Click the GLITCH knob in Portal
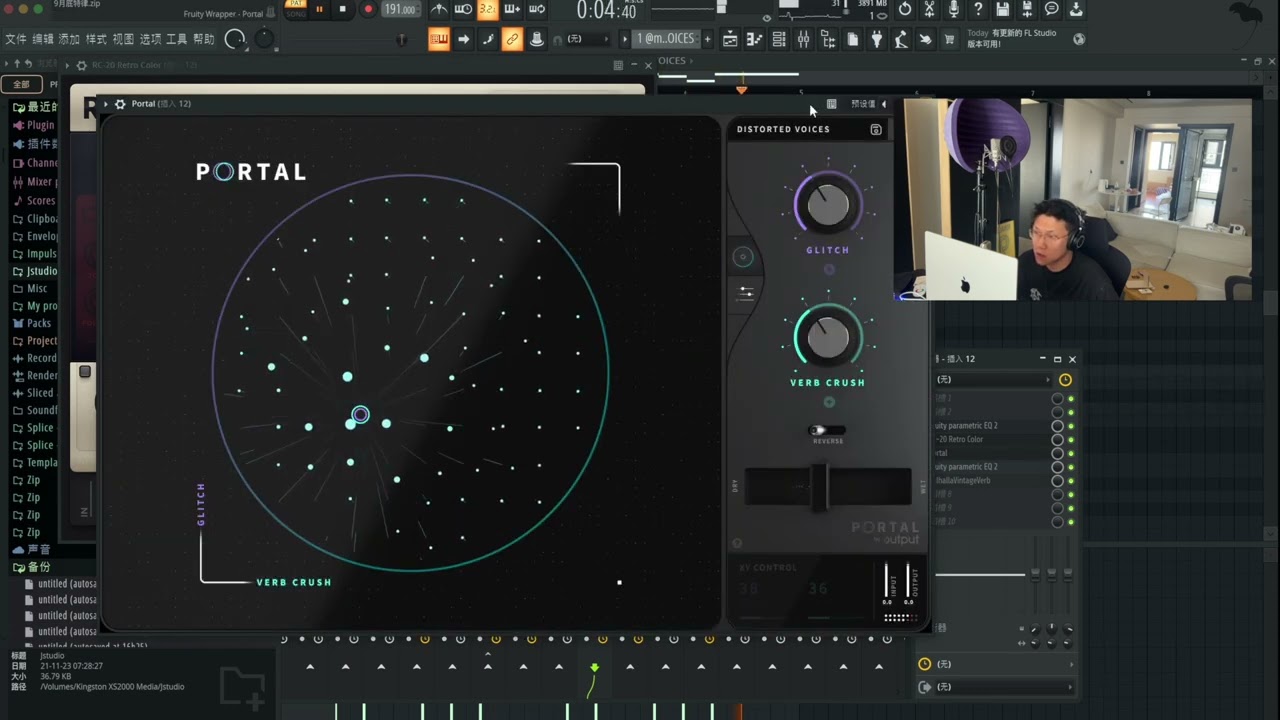The height and width of the screenshot is (720, 1280). (x=828, y=205)
